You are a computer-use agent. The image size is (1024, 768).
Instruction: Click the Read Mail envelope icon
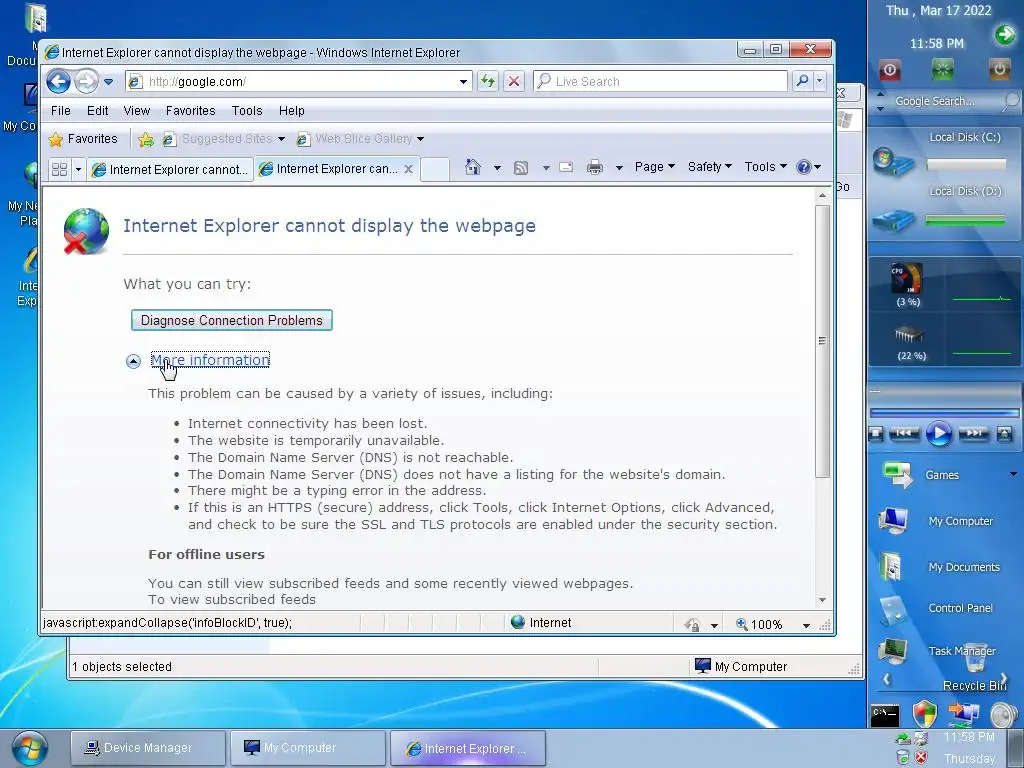566,167
